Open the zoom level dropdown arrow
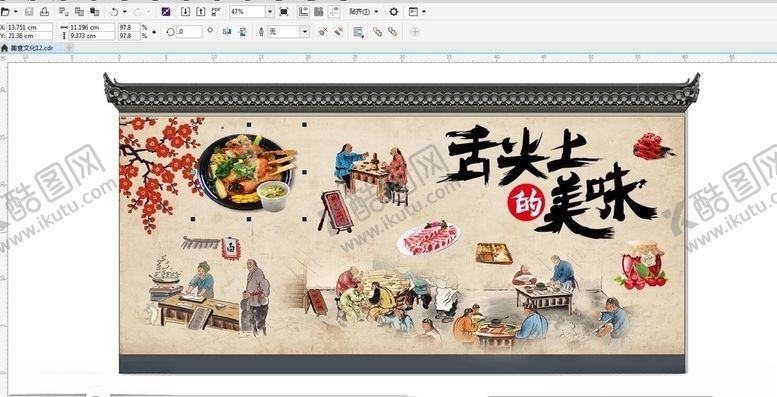This screenshot has height=397, width=777. pyautogui.click(x=270, y=11)
